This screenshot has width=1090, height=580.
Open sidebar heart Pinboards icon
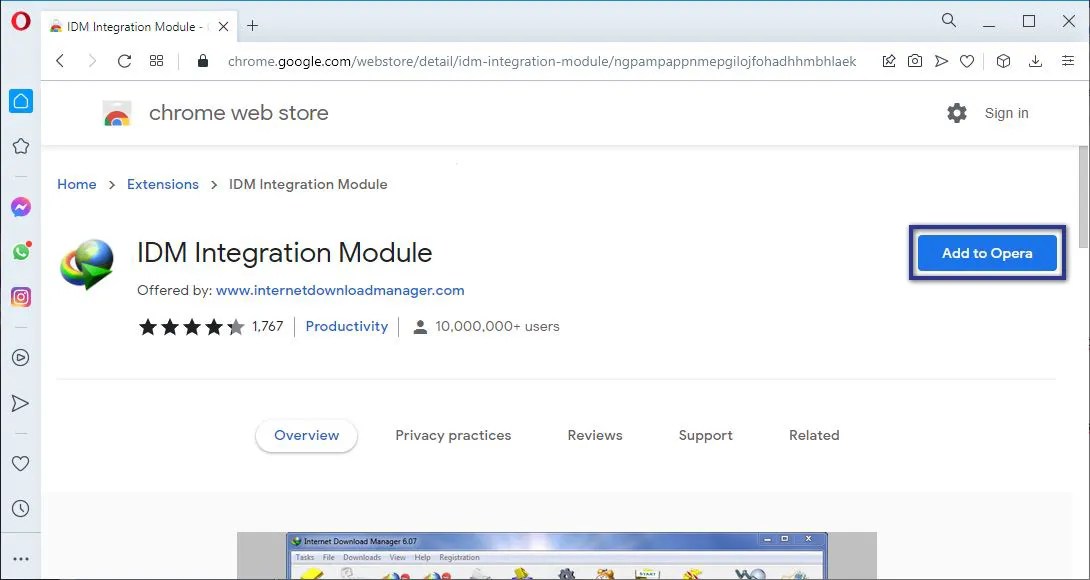[21, 463]
